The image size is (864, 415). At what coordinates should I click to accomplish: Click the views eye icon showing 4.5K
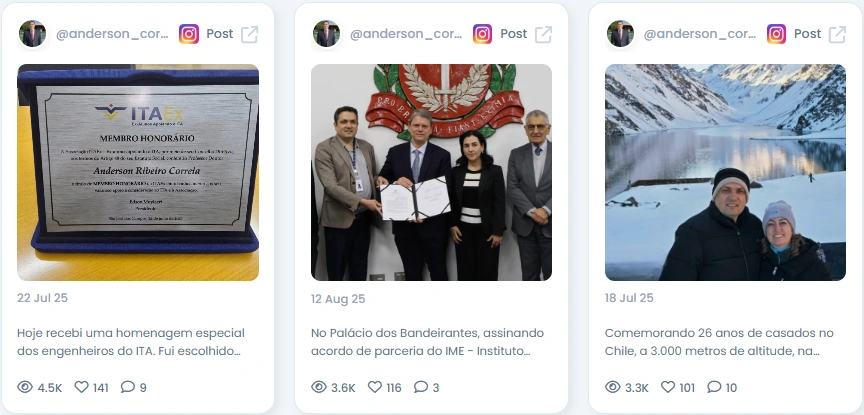pyautogui.click(x=25, y=387)
